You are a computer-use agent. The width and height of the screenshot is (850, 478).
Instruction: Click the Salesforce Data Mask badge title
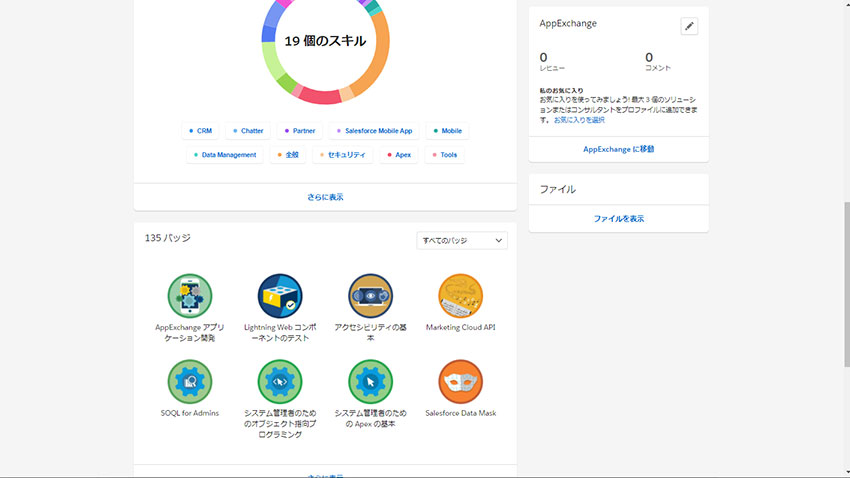460,413
